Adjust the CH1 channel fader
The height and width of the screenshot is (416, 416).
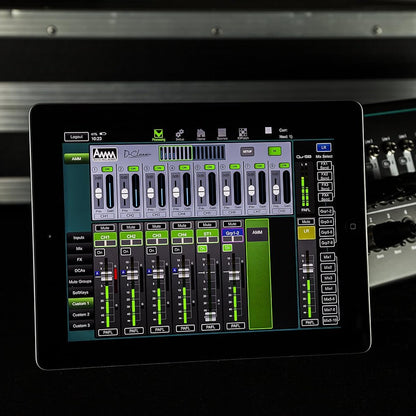point(107,277)
